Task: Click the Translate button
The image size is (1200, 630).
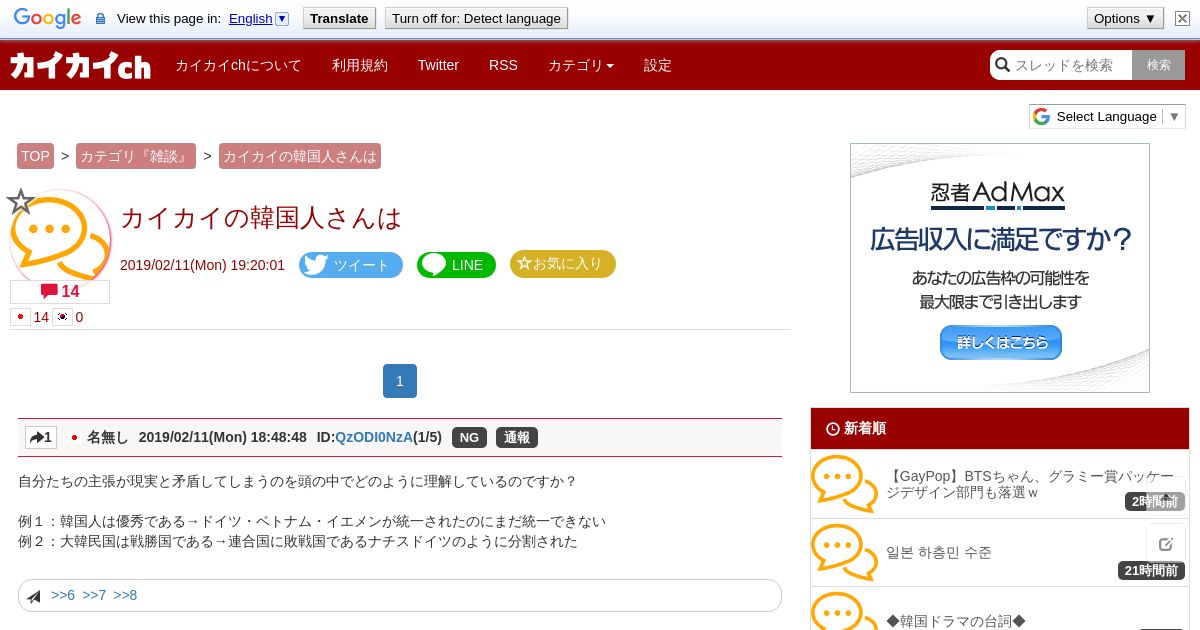Action: coord(340,18)
